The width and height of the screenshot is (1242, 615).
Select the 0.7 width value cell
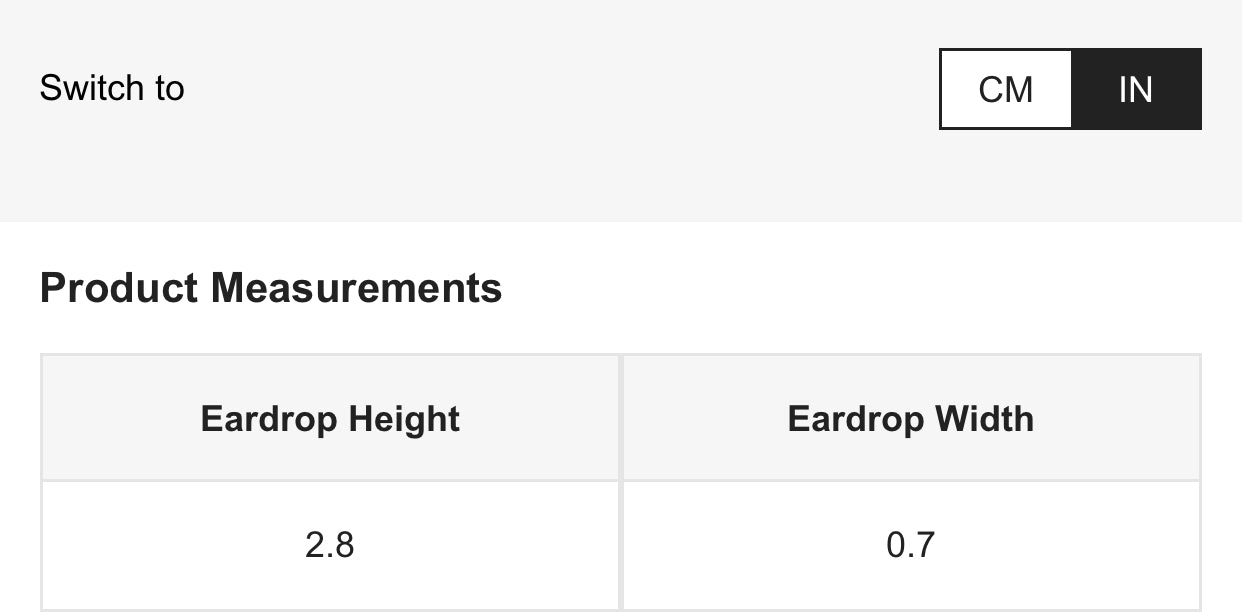(x=911, y=545)
